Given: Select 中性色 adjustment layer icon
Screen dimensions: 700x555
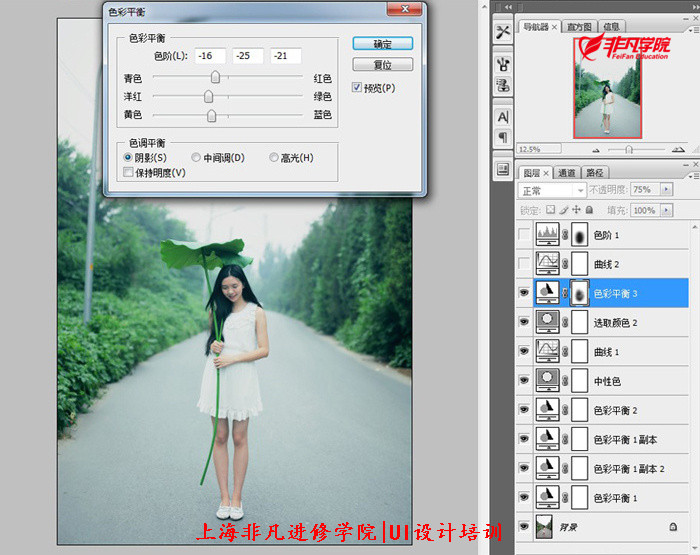Looking at the screenshot, I should (547, 380).
